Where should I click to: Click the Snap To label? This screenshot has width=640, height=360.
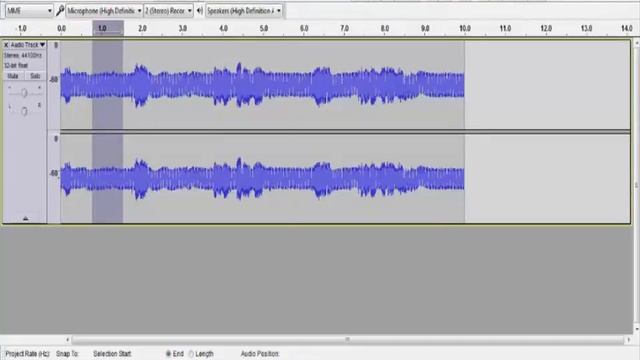(x=67, y=354)
